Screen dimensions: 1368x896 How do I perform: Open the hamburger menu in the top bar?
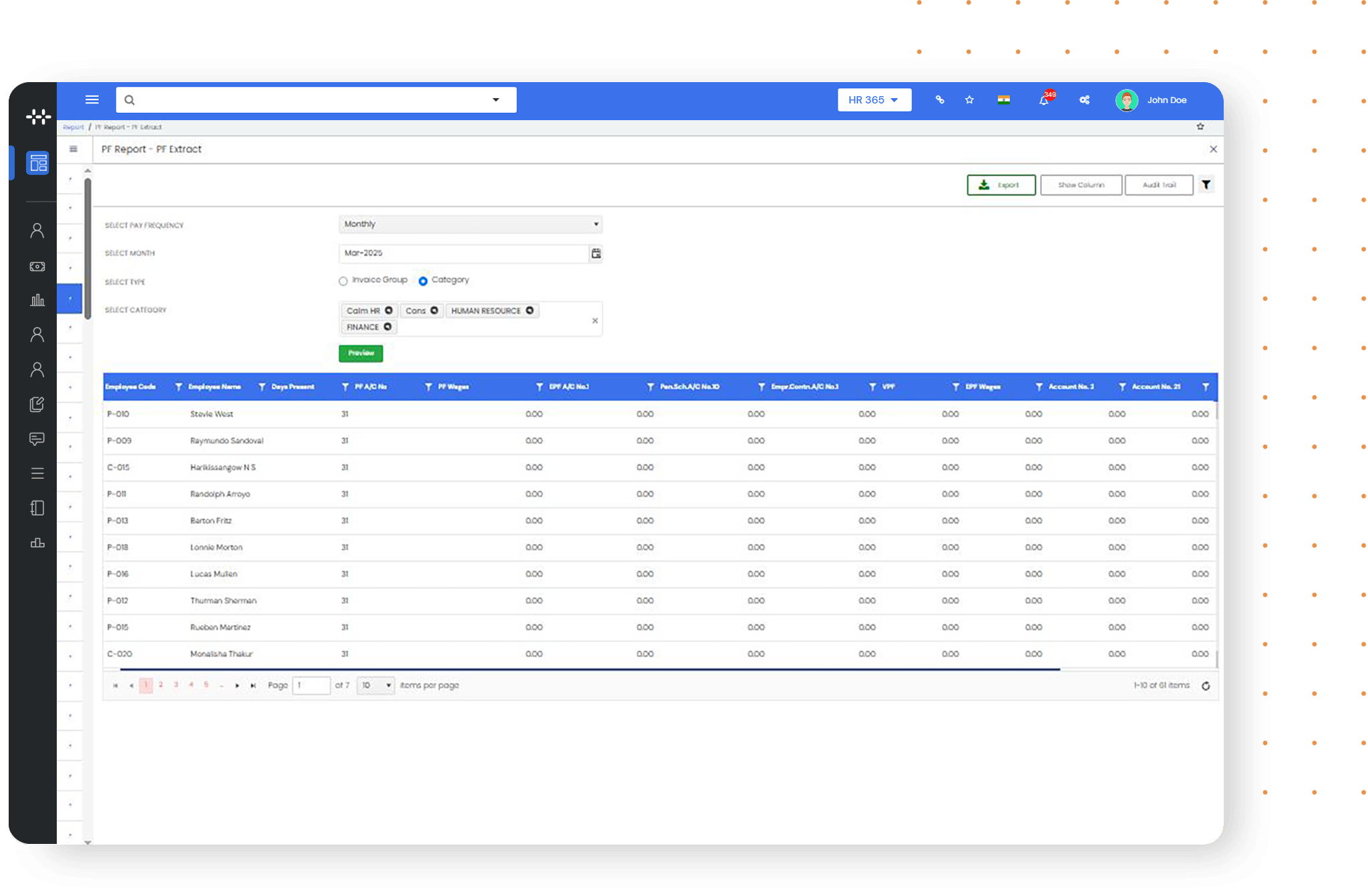(92, 99)
